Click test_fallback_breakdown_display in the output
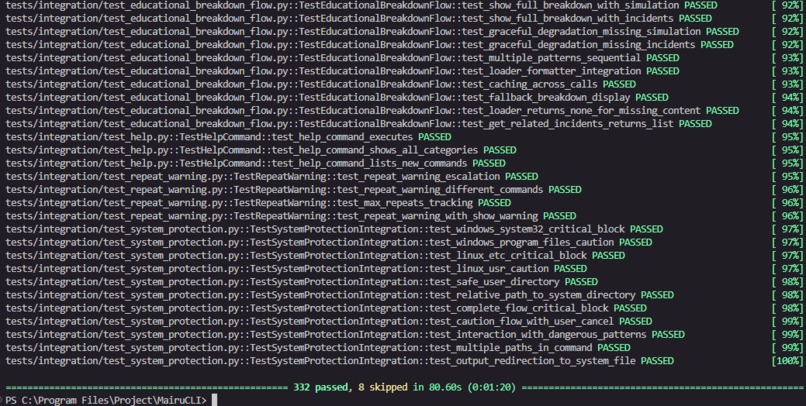Viewport: 806px width, 406px height. [x=546, y=97]
